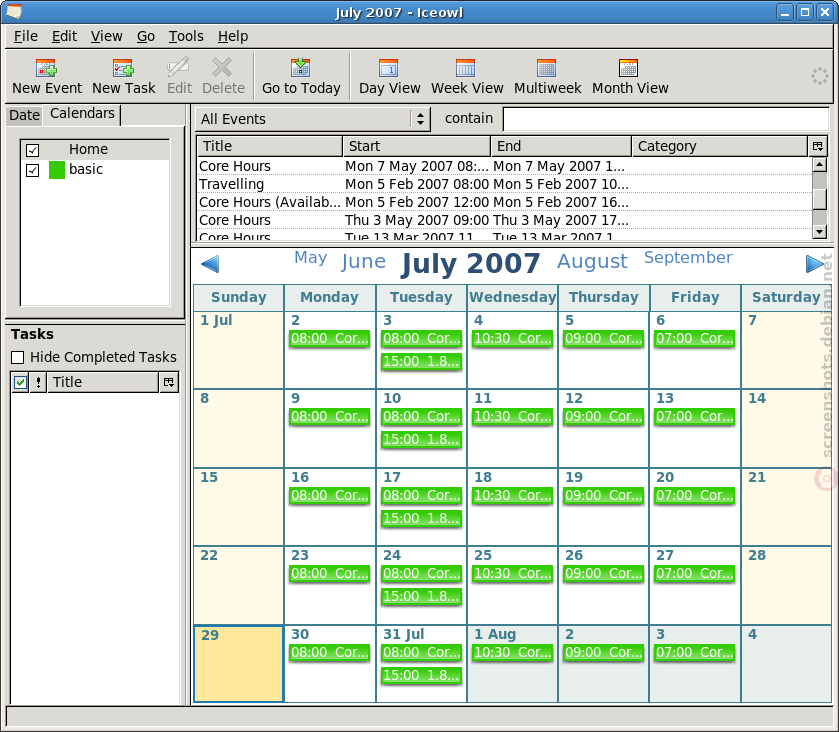Select the 08:00 event on July 2

(330, 339)
